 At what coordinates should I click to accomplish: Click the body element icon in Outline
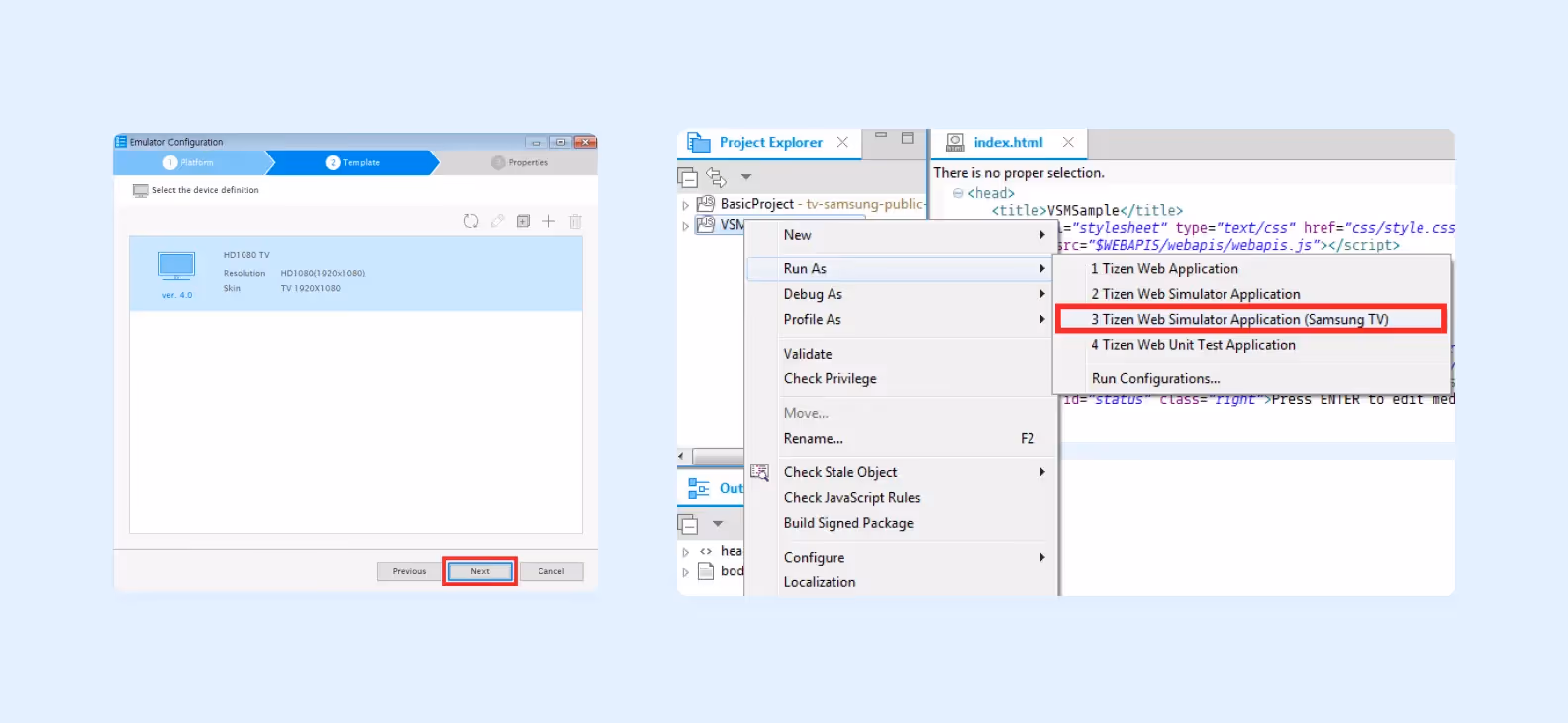pyautogui.click(x=706, y=571)
